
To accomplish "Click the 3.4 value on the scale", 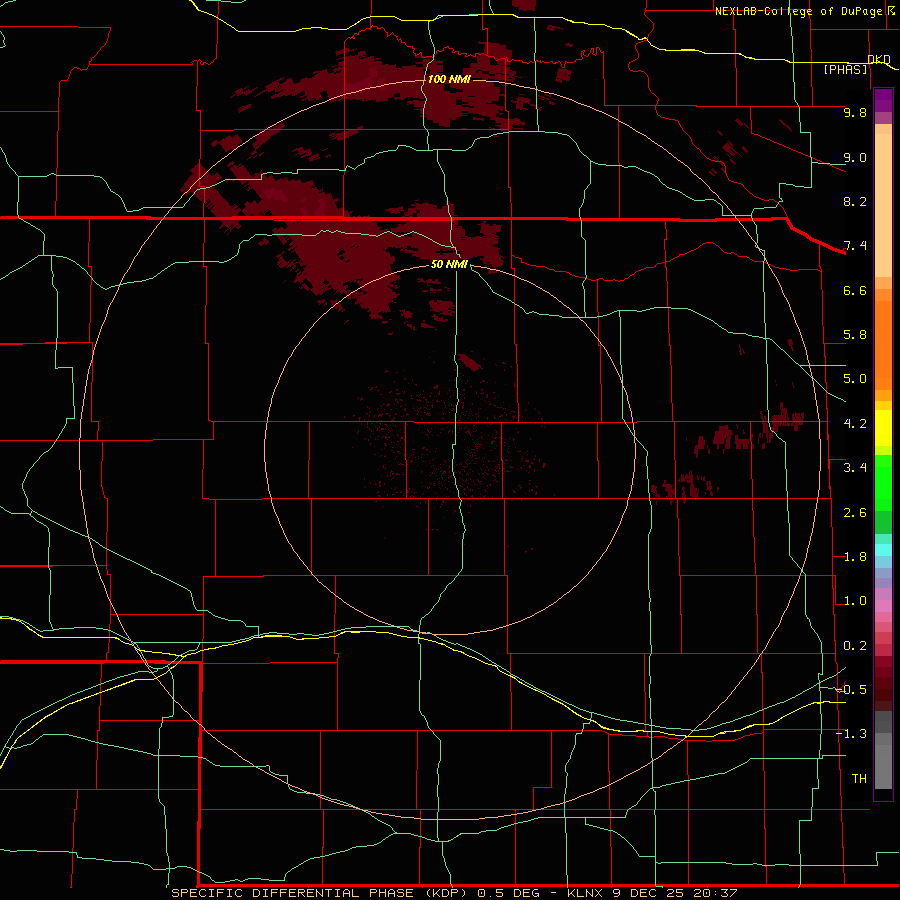I will (x=855, y=468).
